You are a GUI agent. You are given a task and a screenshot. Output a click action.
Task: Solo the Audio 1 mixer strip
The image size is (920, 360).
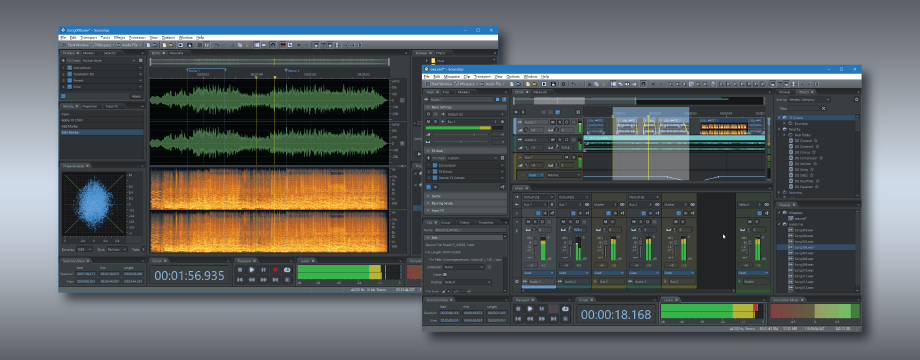coord(535,222)
